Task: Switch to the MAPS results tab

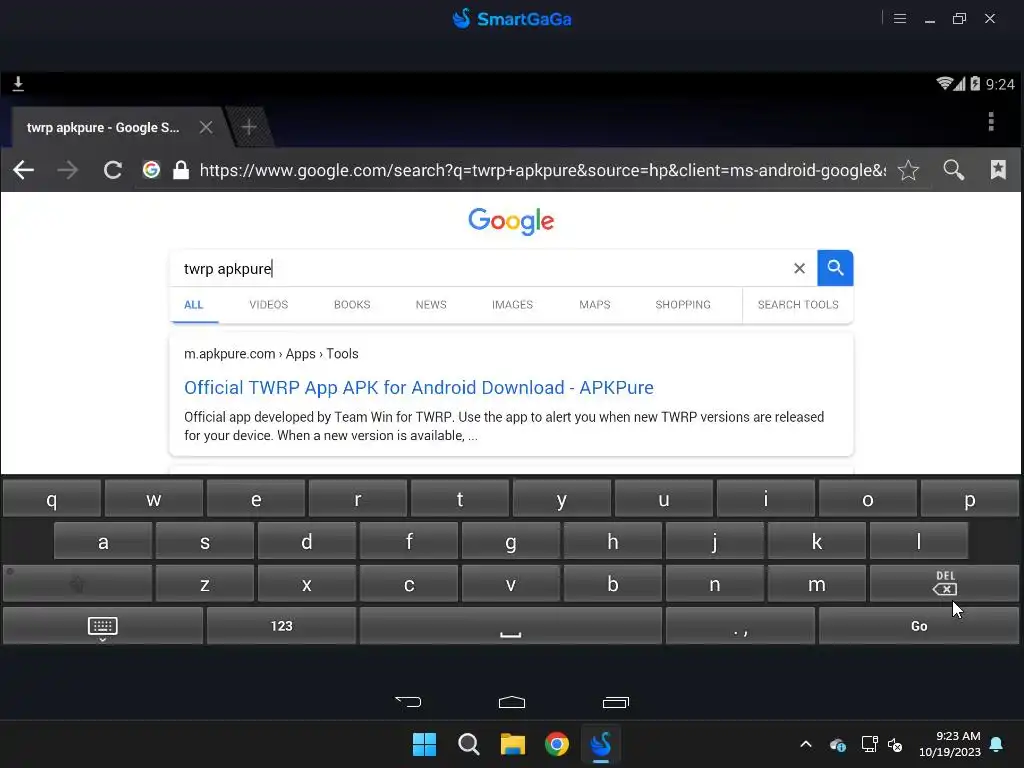Action: 594,305
